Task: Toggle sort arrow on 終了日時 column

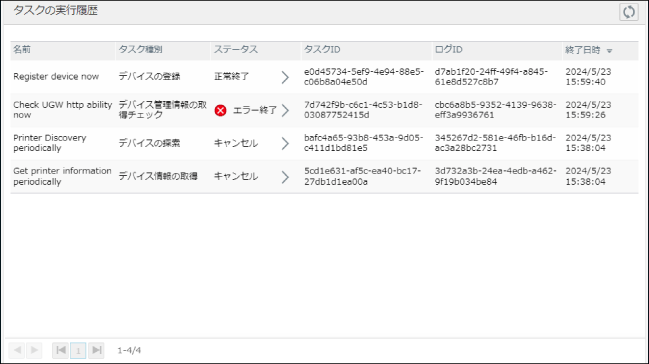Action: [609, 51]
